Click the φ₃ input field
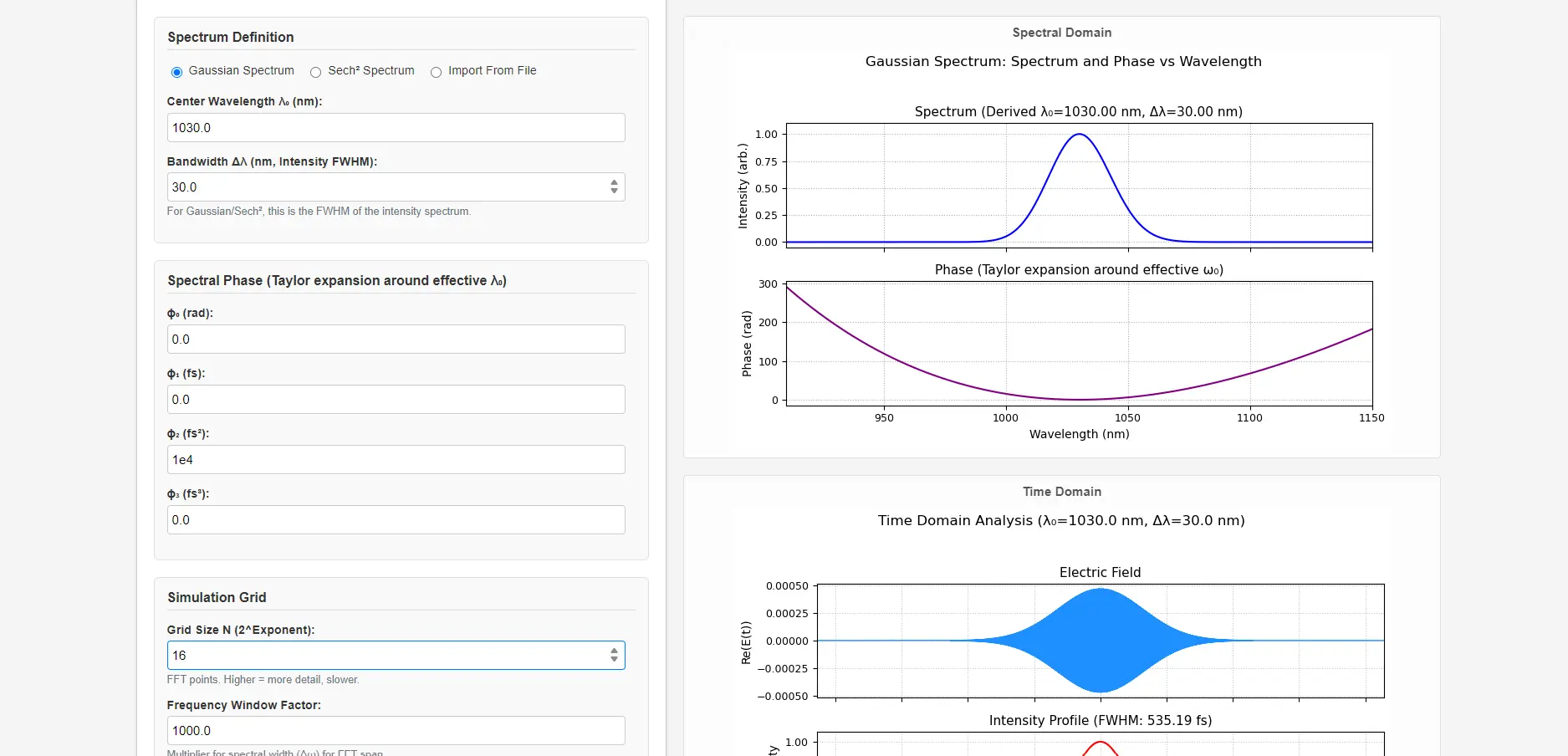Image resolution: width=1568 pixels, height=756 pixels. coord(395,519)
